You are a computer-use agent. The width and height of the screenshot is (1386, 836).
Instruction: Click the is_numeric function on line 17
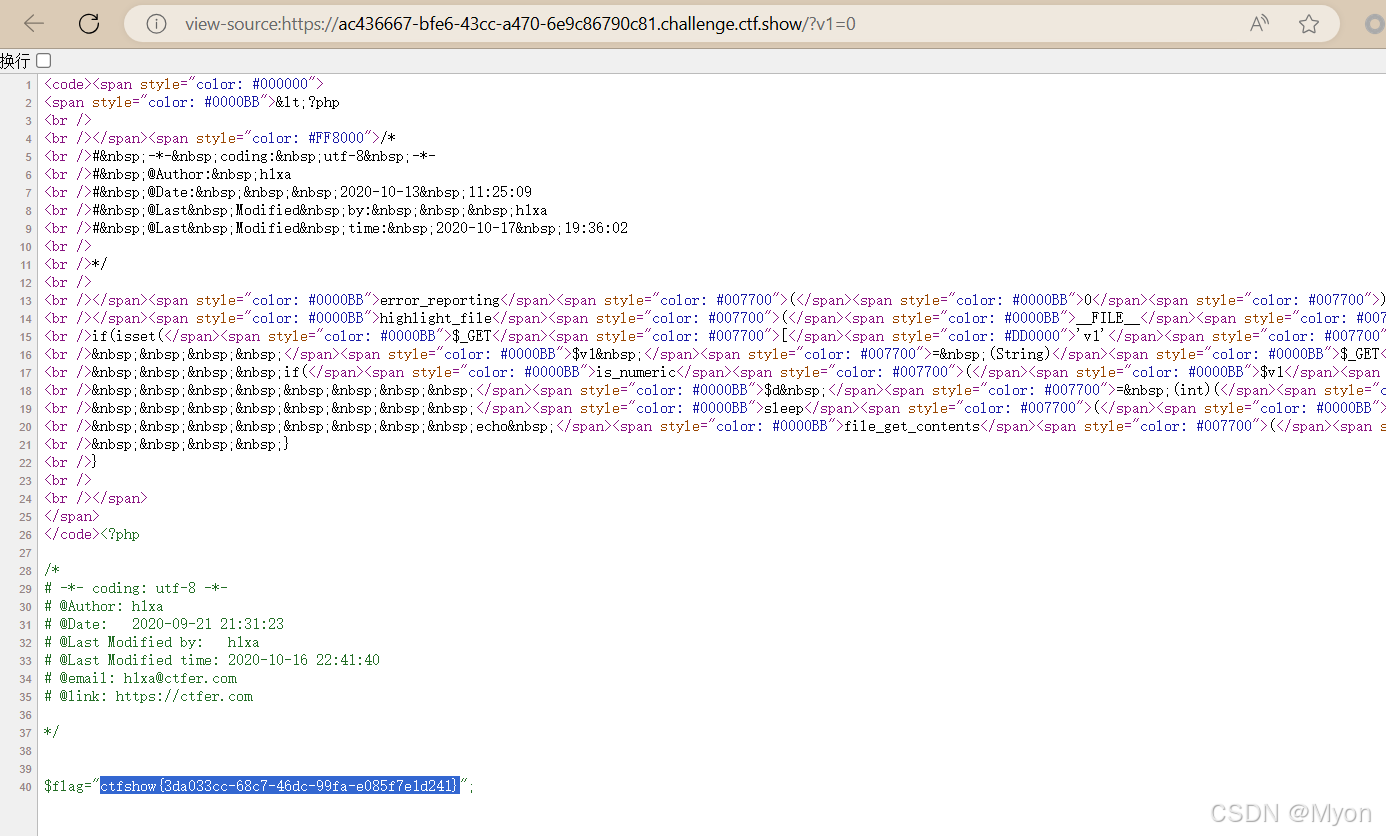click(x=636, y=372)
